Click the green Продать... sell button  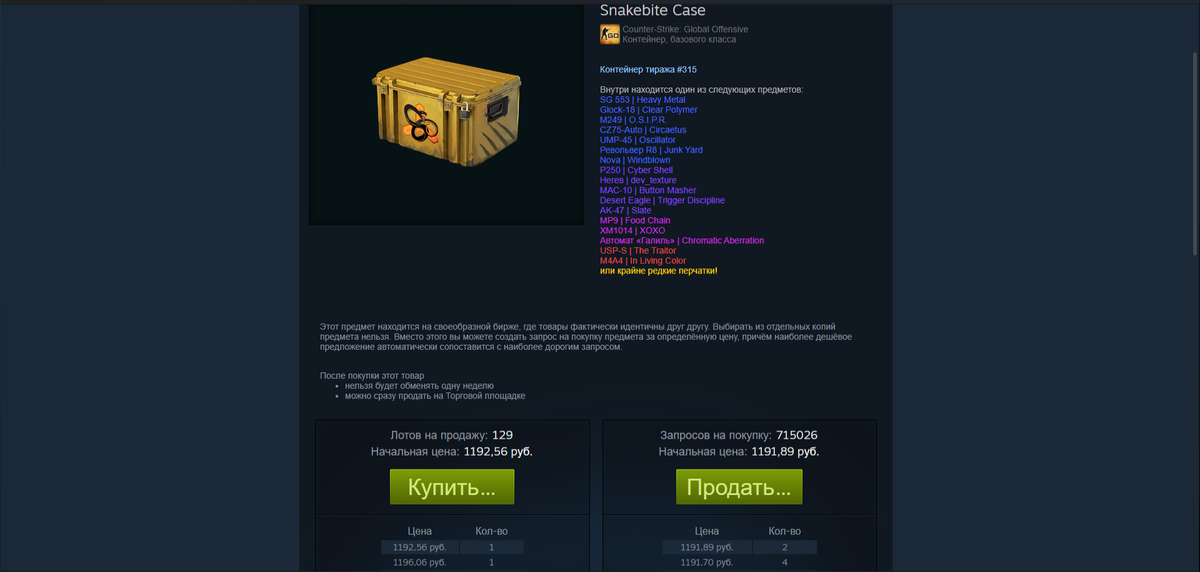pyautogui.click(x=739, y=487)
